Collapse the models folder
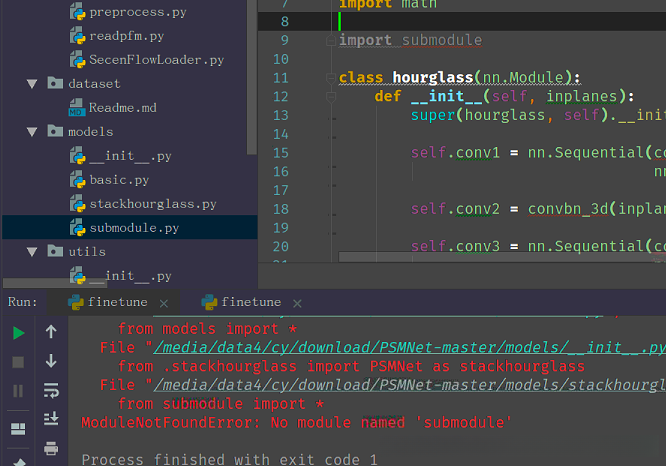This screenshot has height=466, width=666. (x=32, y=132)
